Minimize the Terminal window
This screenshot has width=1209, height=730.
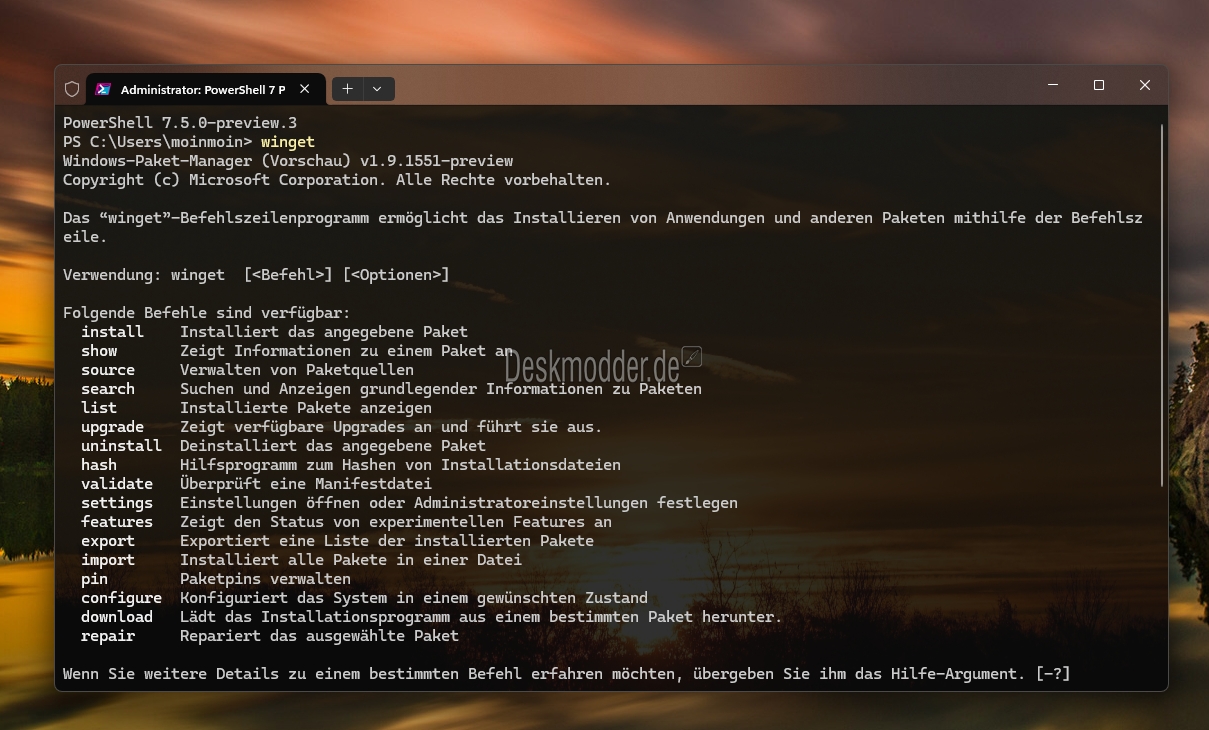(1053, 86)
